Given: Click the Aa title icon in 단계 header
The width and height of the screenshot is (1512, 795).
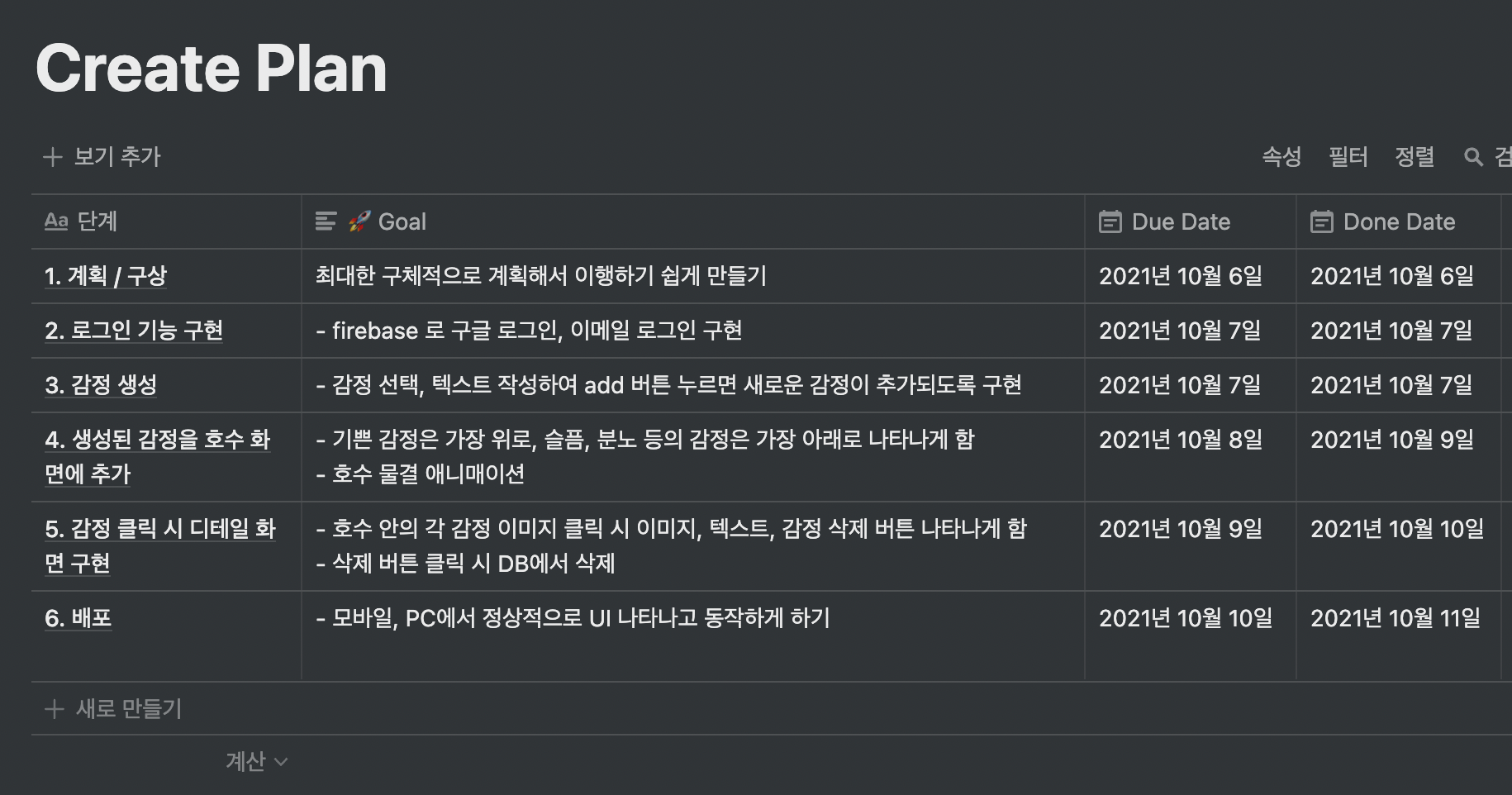Looking at the screenshot, I should tap(56, 221).
